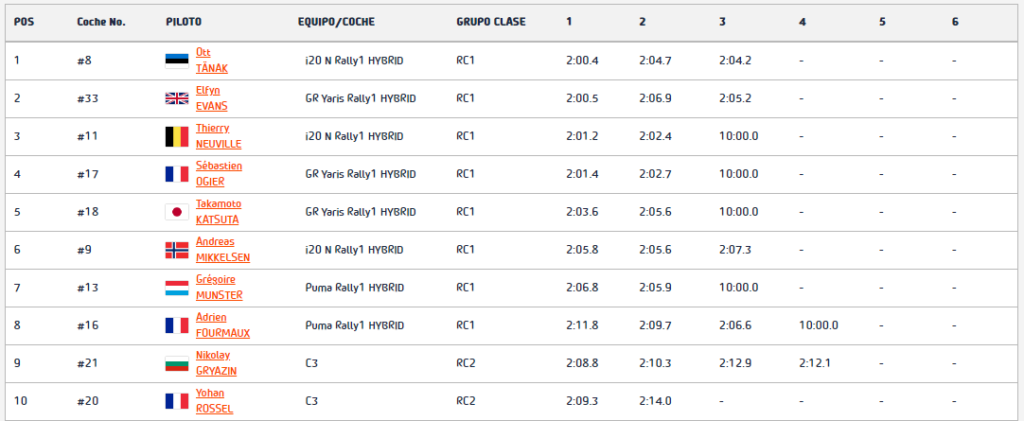Open Adrien Fourmaux driver link

(x=223, y=326)
